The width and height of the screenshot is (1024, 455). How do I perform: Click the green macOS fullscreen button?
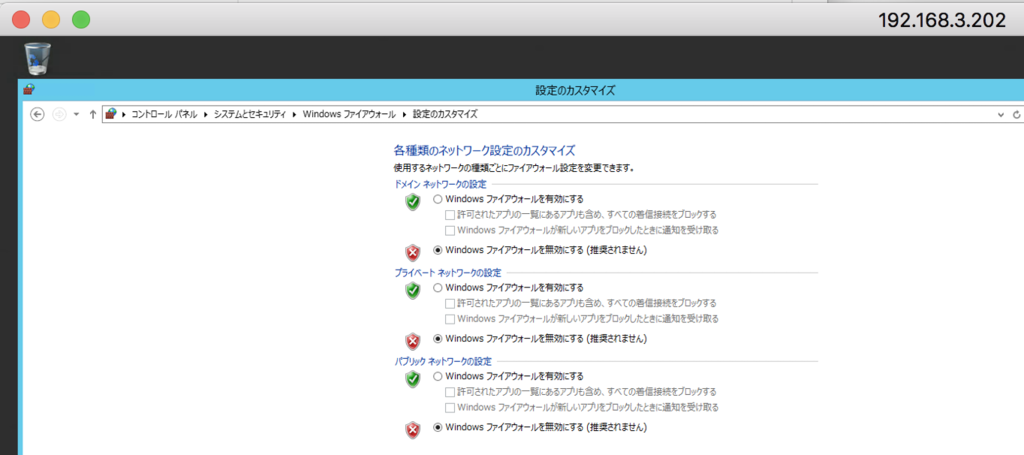81,20
